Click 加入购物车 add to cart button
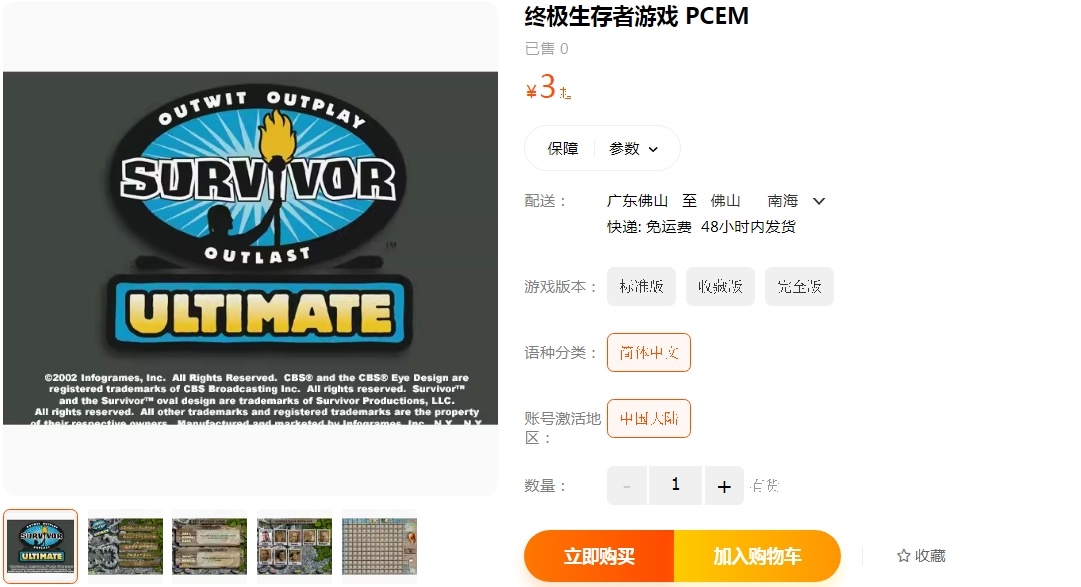Viewport: 1081px width, 587px height. 757,556
